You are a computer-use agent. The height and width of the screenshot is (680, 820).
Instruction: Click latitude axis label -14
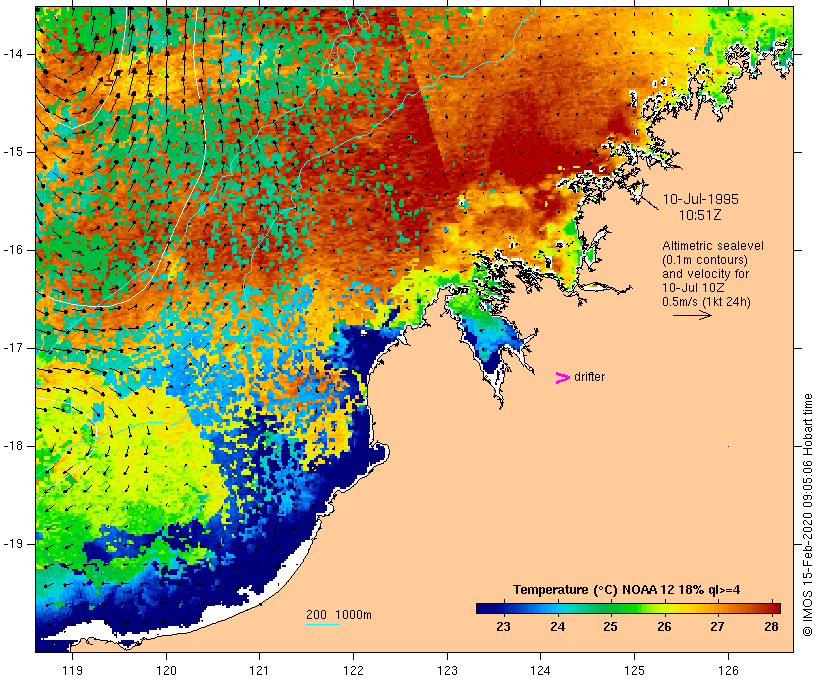coord(12,54)
